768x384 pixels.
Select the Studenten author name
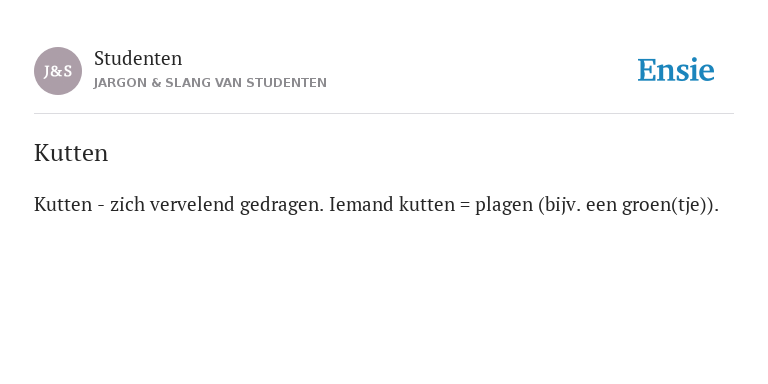coord(138,58)
